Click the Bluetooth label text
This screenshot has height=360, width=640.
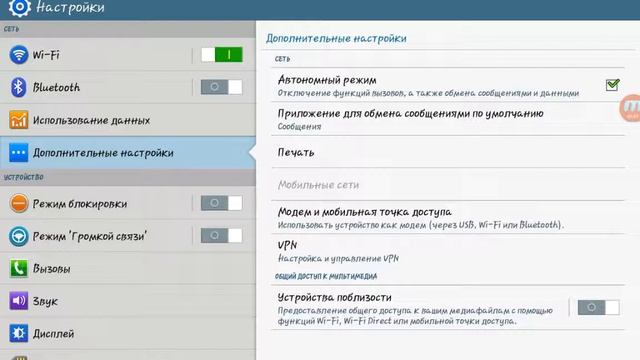click(56, 87)
